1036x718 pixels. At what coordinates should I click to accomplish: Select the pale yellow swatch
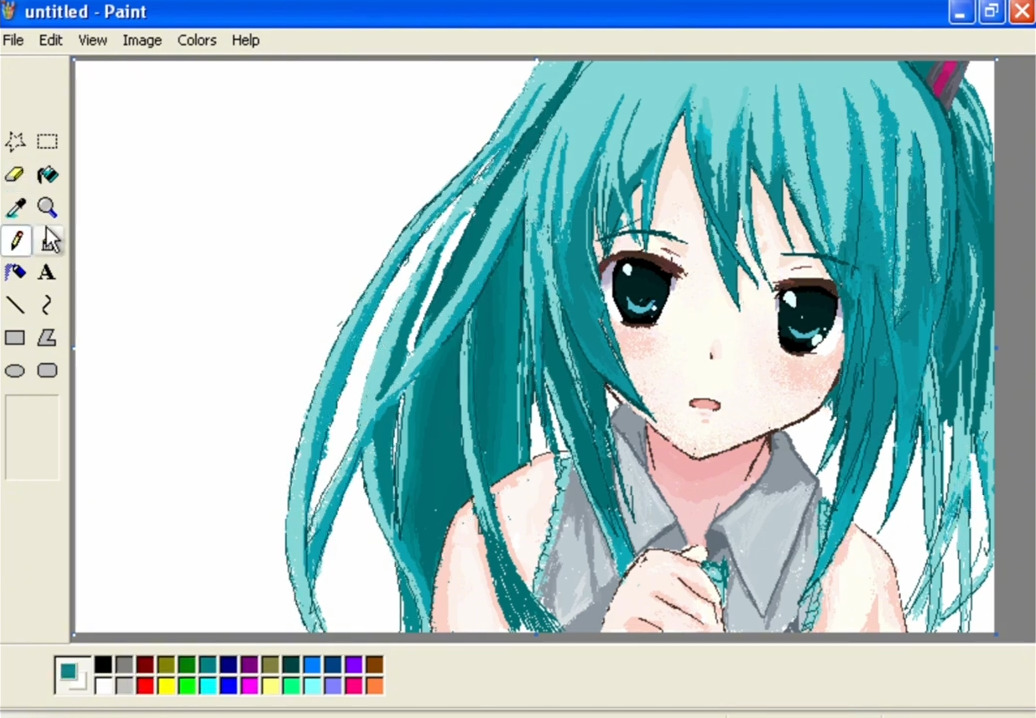pos(270,686)
